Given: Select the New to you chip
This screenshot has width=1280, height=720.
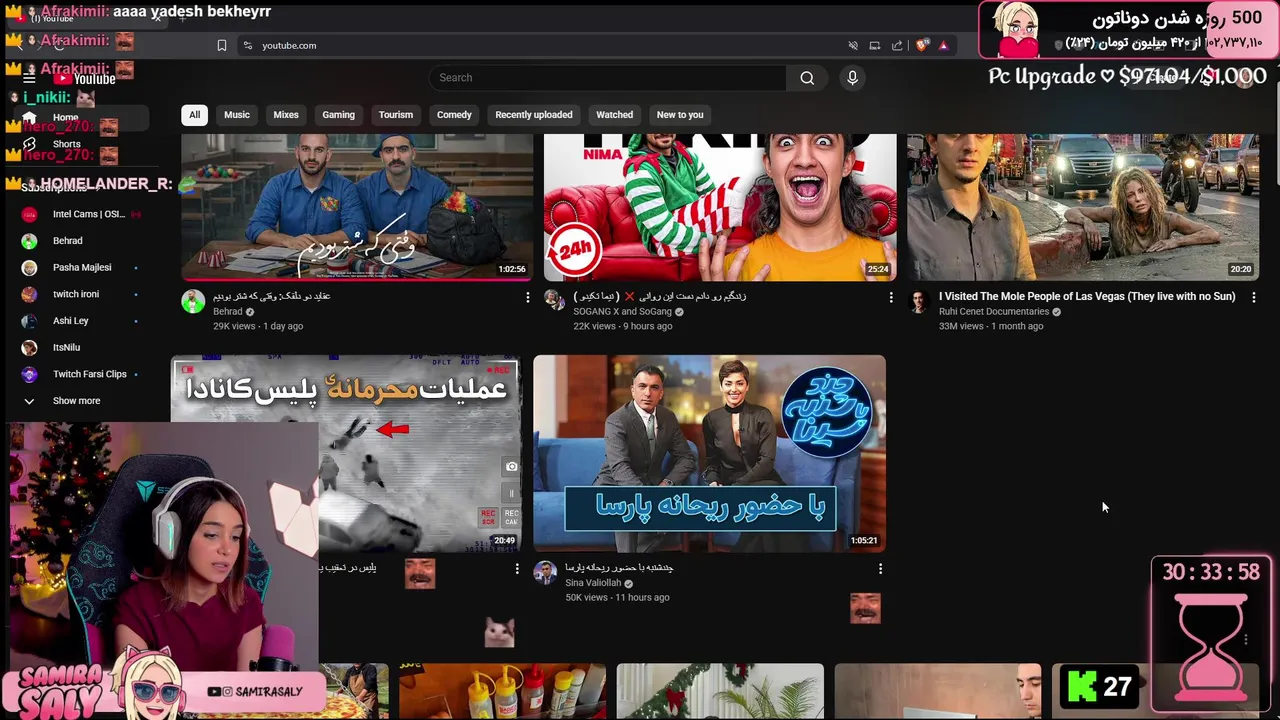Looking at the screenshot, I should point(680,114).
